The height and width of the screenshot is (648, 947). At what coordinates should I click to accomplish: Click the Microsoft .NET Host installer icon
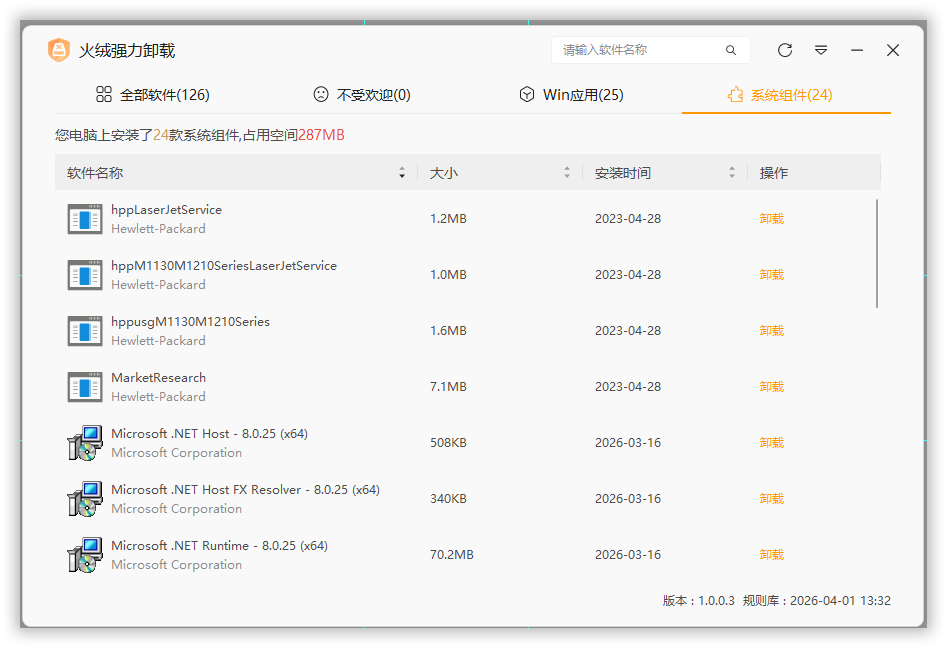pyautogui.click(x=85, y=443)
